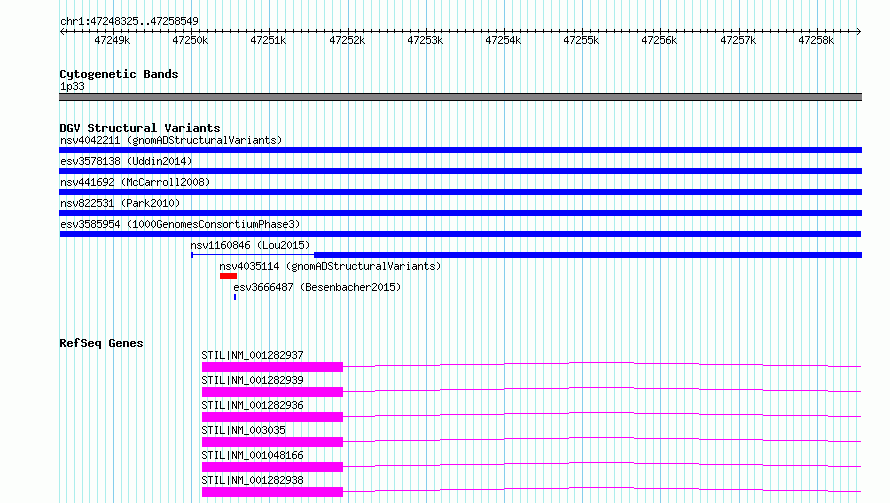Screen dimensions: 890x503
Task: Select nsv1160846 (Lou2015) variant label
Action: coord(250,245)
